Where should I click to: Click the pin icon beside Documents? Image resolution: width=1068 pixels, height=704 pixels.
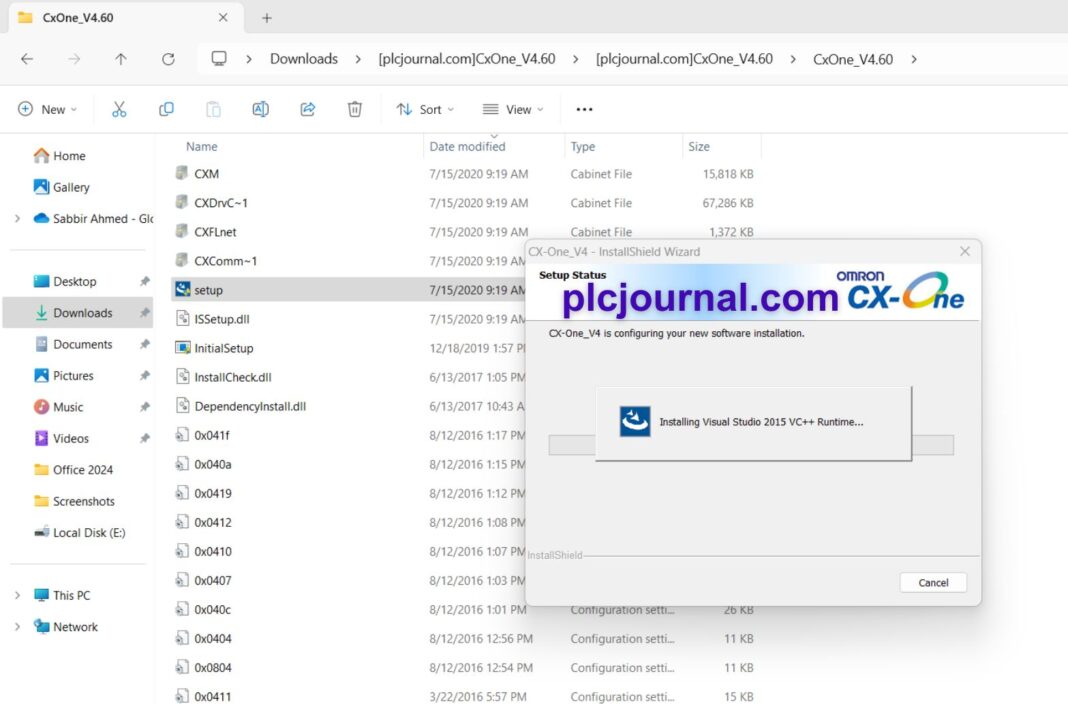tap(144, 345)
